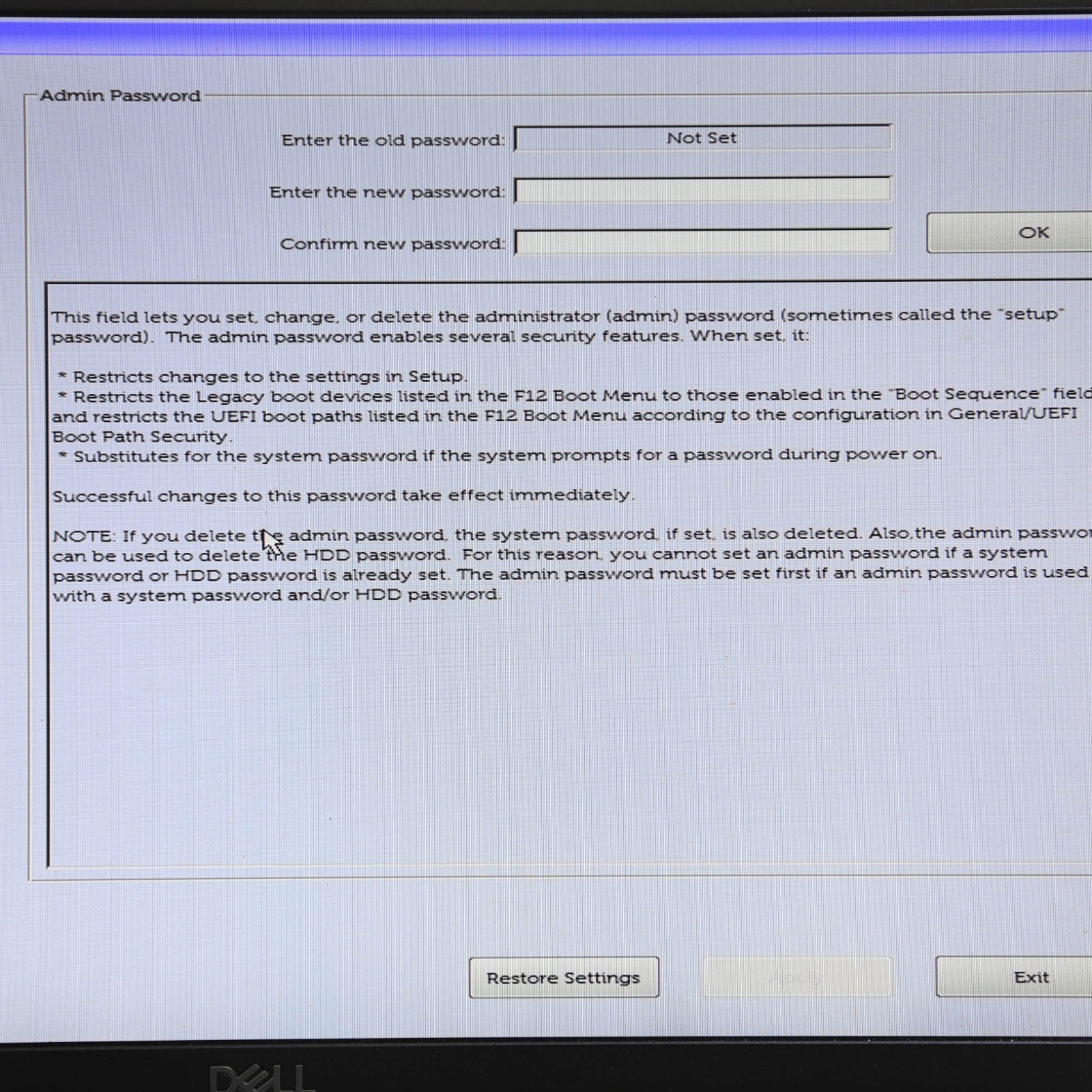
Task: Click the line starting 'NOTE: If you delete'
Action: click(x=572, y=534)
